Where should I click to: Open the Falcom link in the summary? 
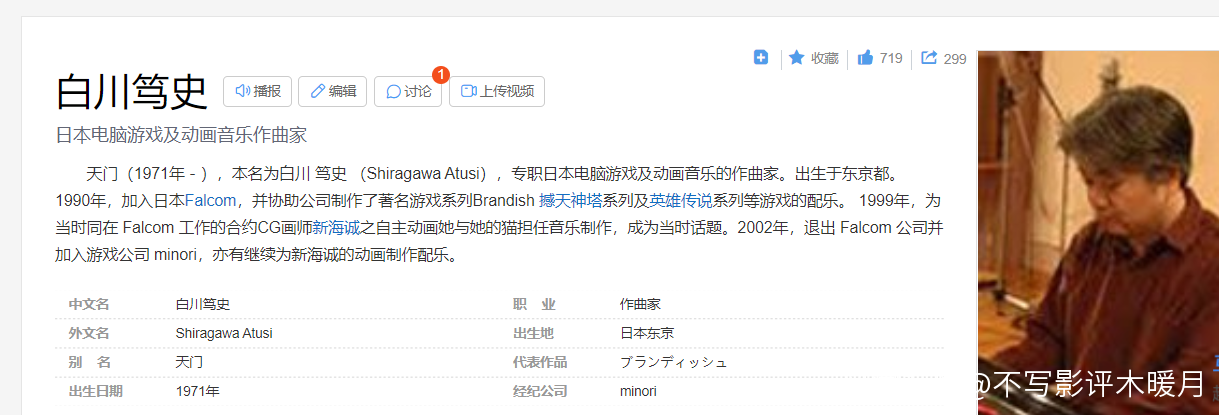click(x=210, y=200)
